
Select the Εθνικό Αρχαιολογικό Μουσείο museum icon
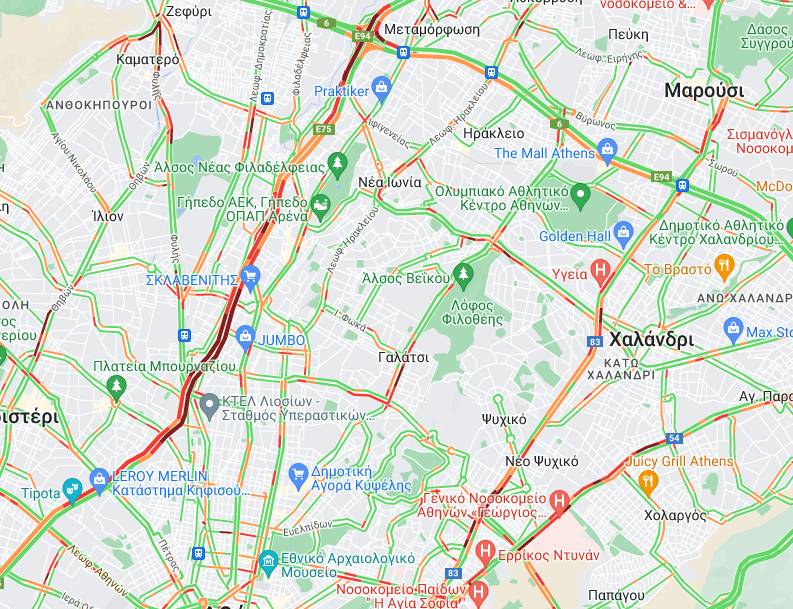(x=268, y=562)
